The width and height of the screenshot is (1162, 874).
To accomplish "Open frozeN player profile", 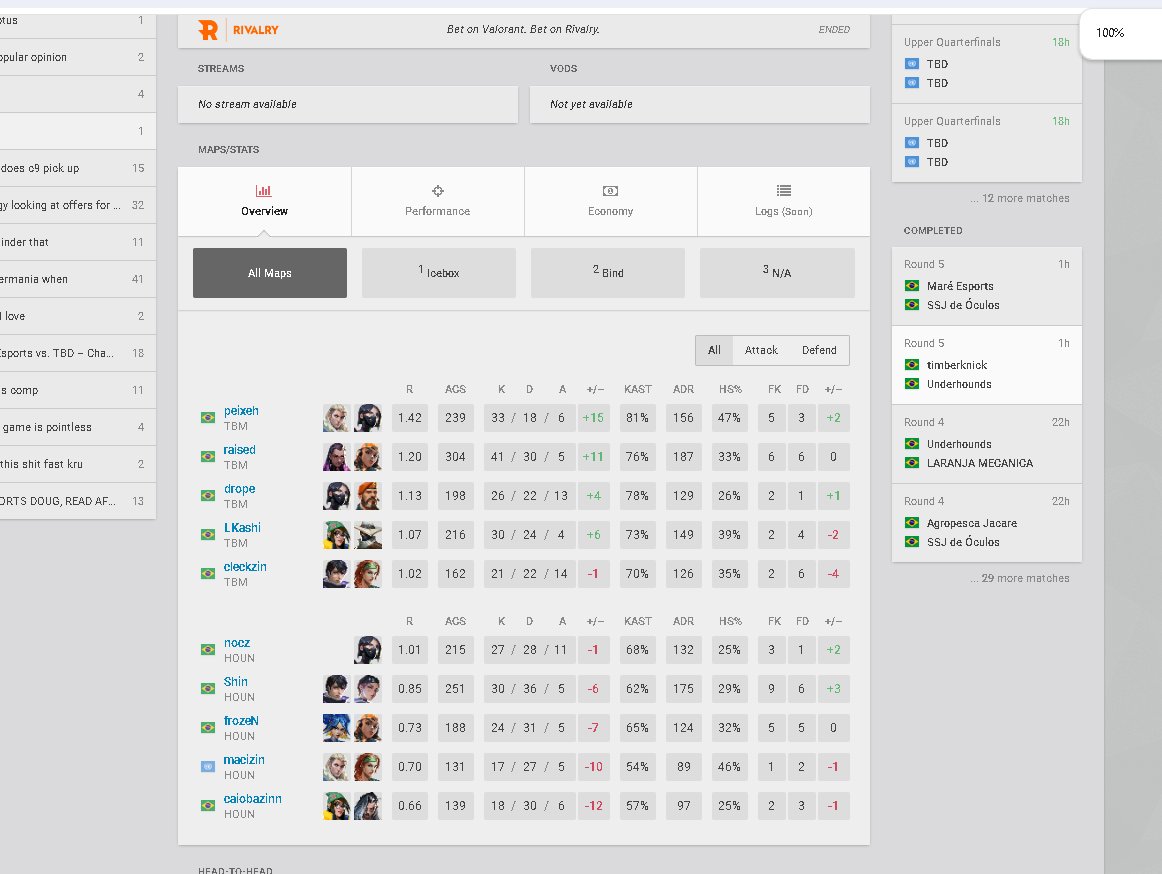I will coord(242,721).
